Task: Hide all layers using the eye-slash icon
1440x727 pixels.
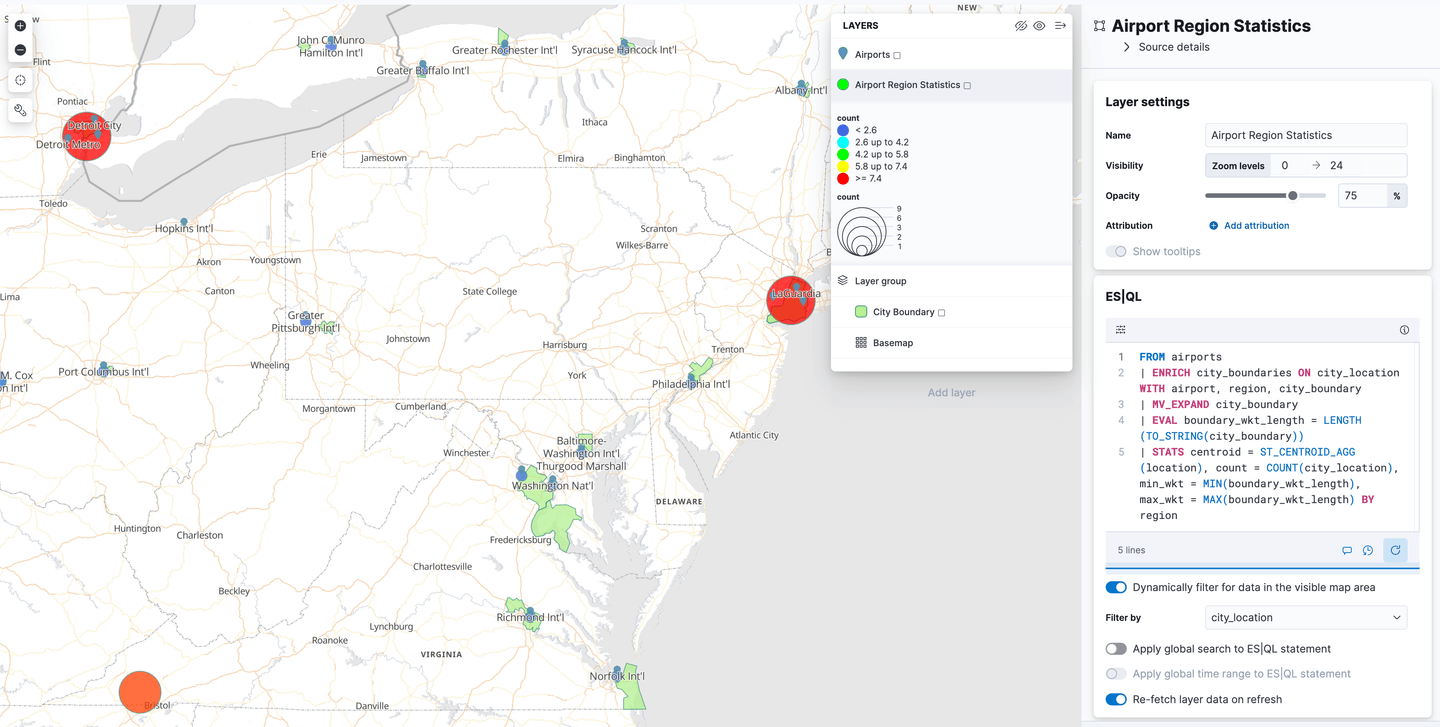Action: pyautogui.click(x=1019, y=25)
